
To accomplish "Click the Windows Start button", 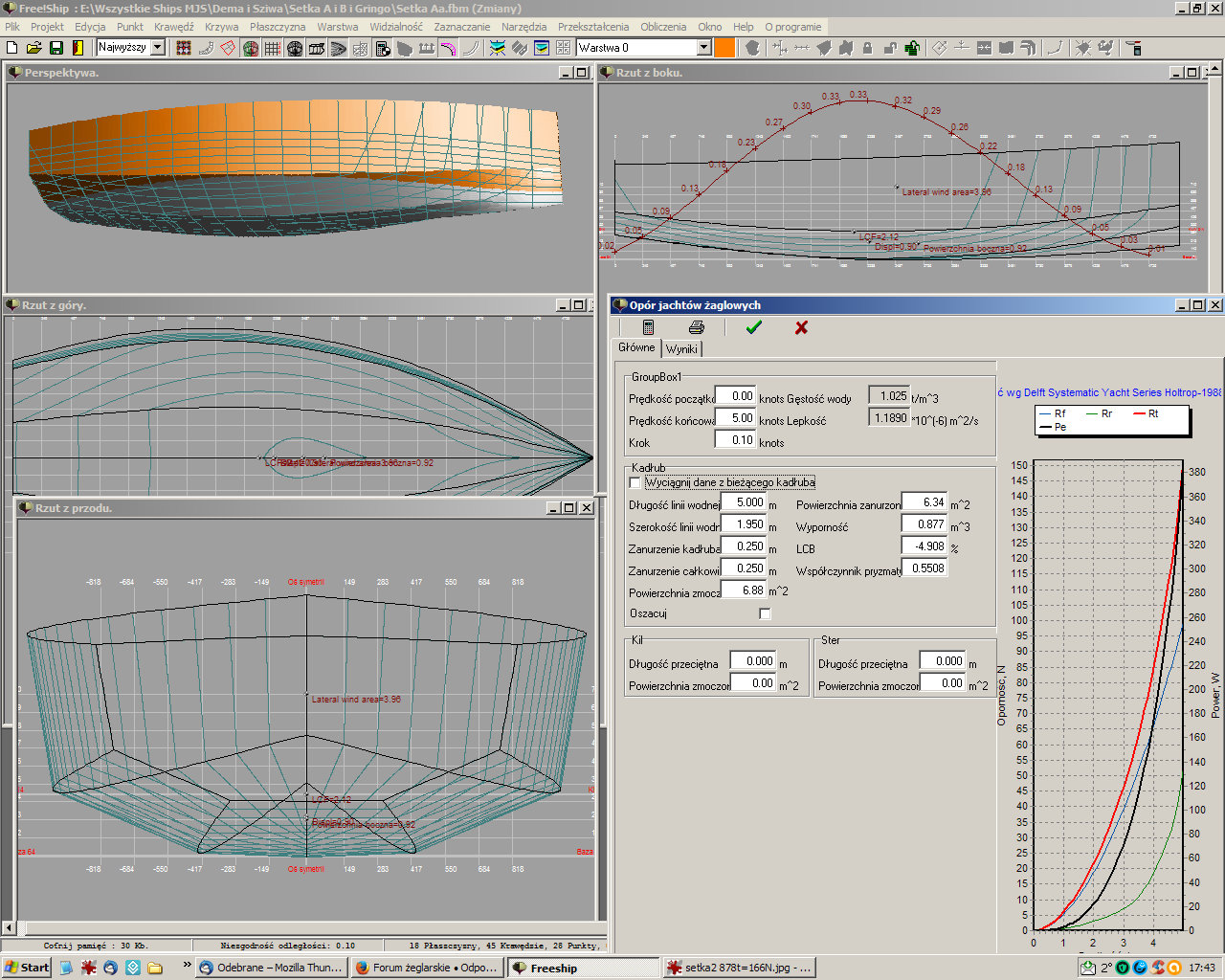I will point(27,968).
